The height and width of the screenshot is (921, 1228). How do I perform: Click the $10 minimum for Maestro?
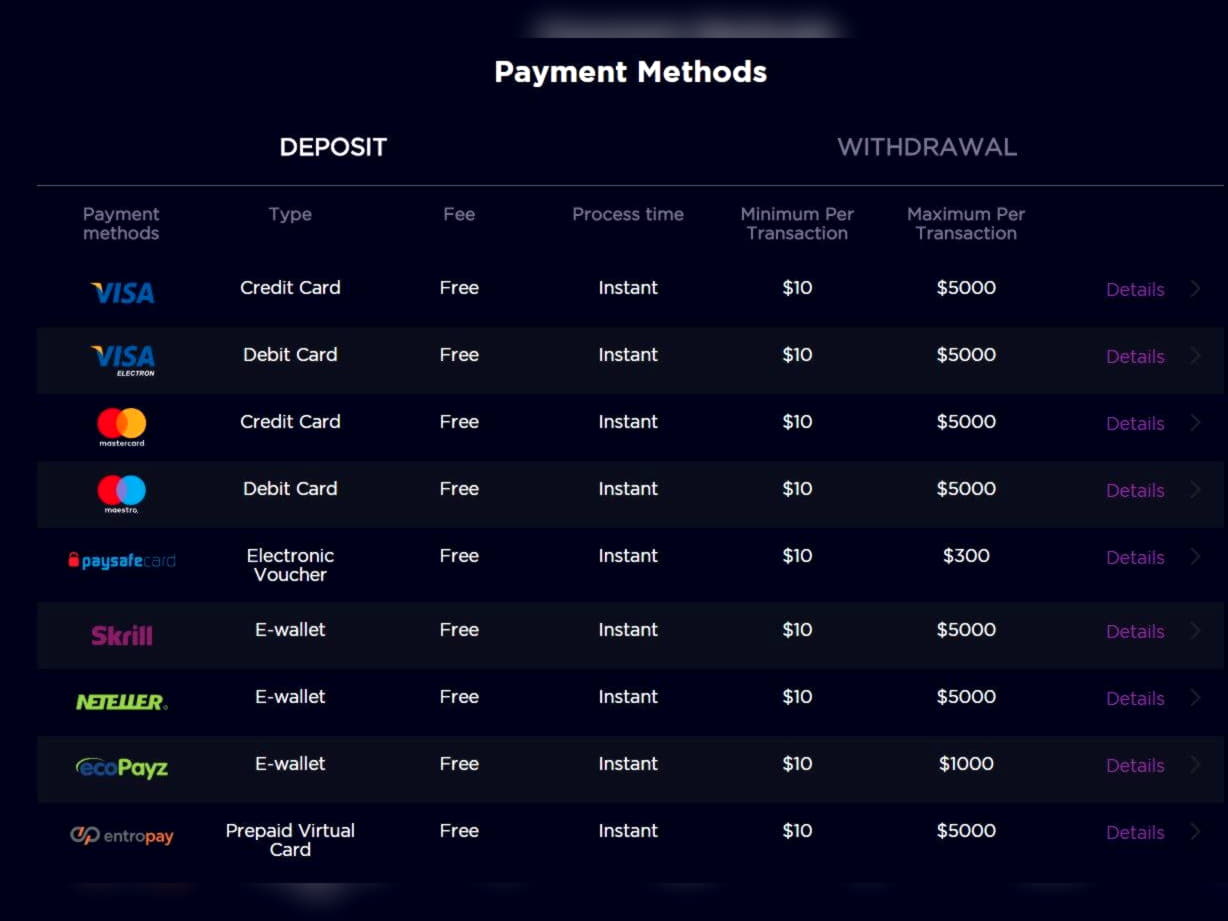point(797,489)
